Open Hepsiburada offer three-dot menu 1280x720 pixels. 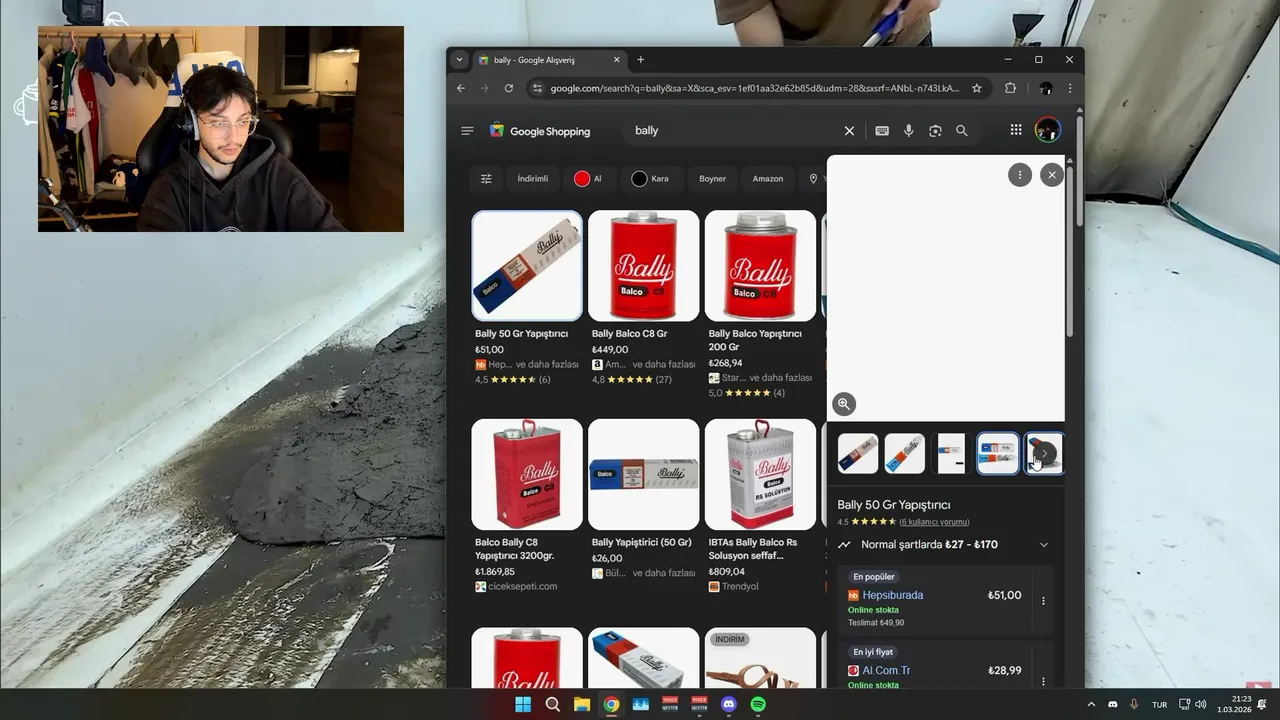(x=1043, y=601)
